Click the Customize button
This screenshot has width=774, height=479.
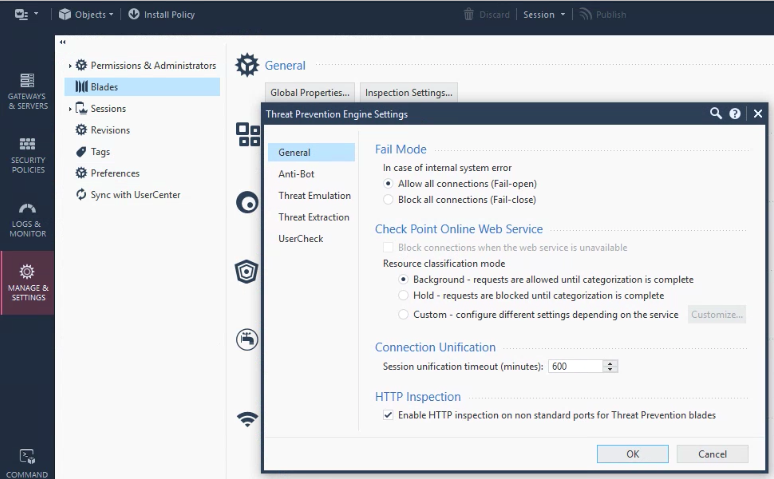(x=717, y=315)
